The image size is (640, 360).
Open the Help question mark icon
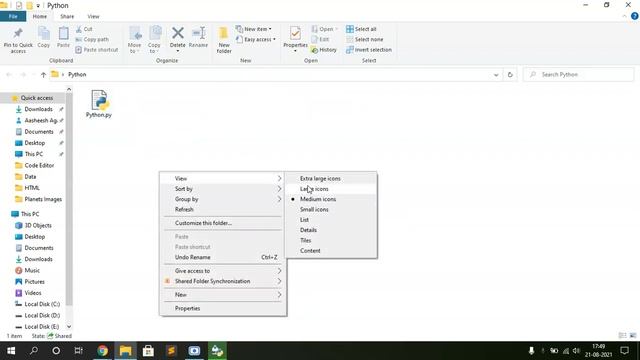point(634,16)
